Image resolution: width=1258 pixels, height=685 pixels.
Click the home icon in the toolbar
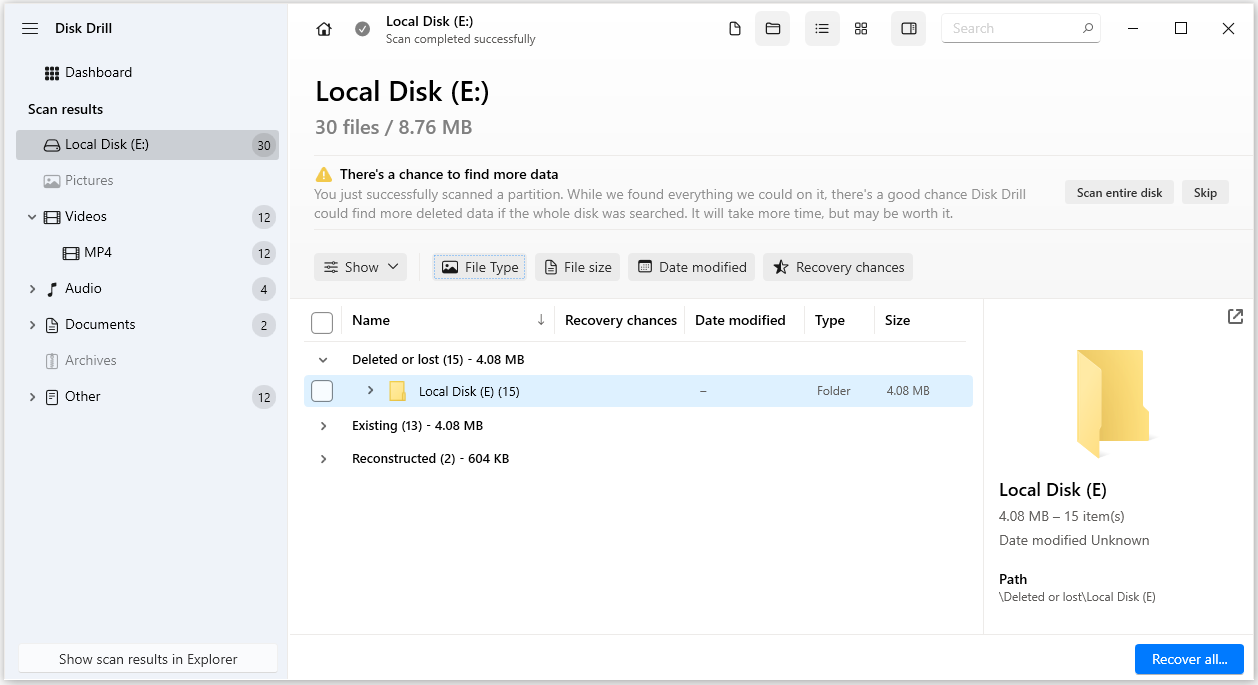[x=323, y=28]
